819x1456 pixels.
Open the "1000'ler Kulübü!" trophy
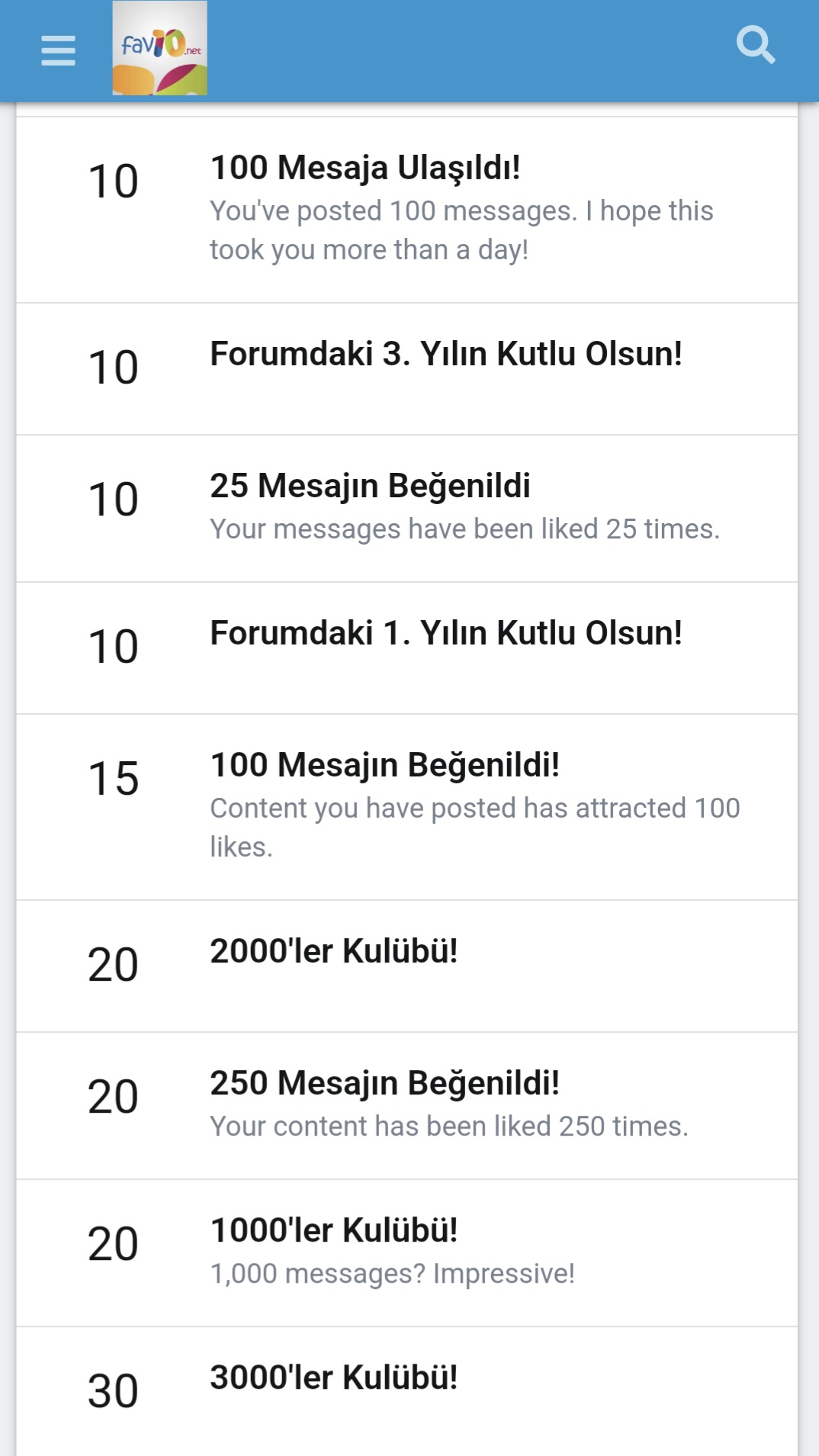pos(333,1230)
